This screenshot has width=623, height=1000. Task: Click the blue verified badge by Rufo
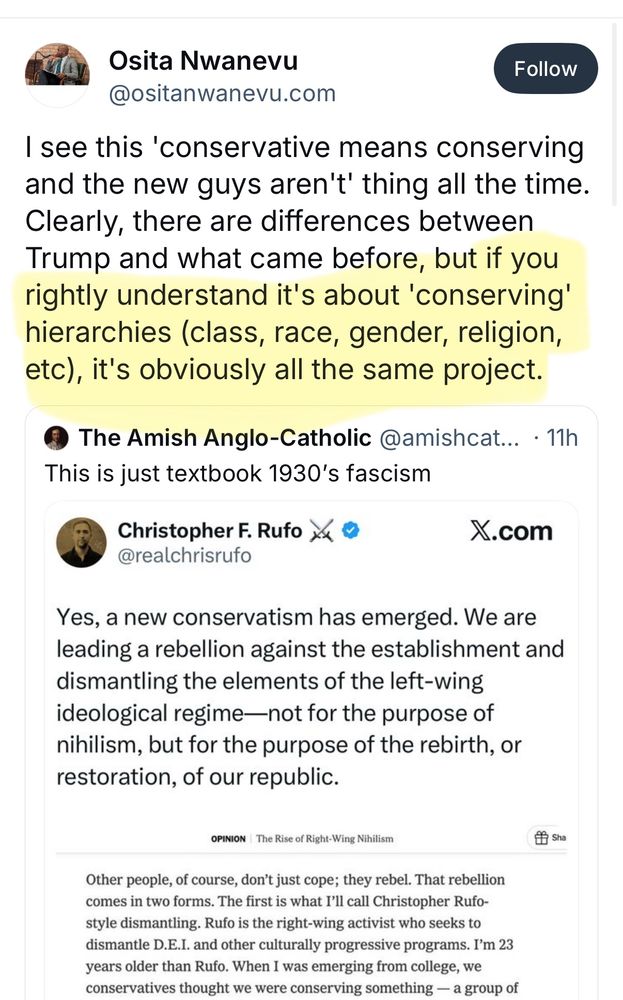pos(351,530)
